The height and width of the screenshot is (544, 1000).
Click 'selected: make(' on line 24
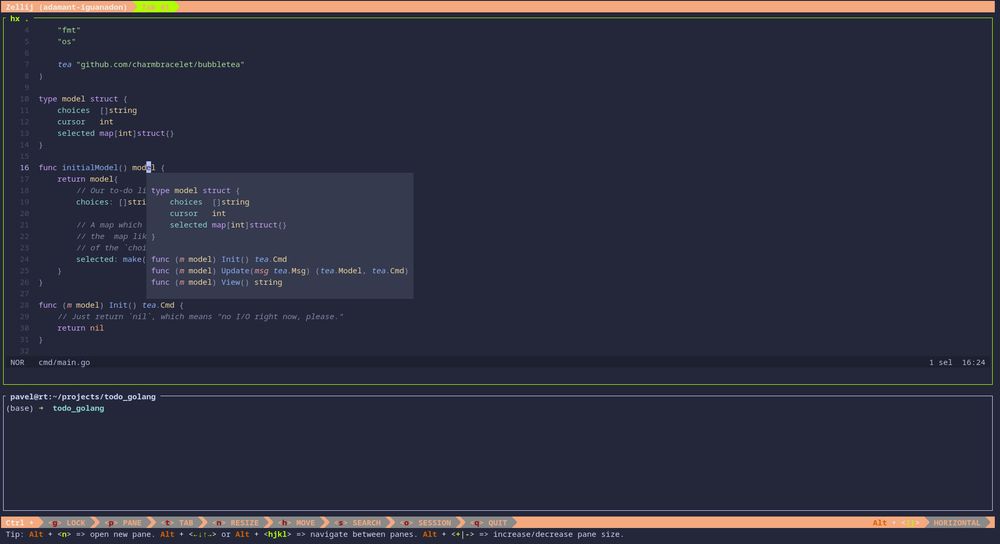click(x=111, y=260)
